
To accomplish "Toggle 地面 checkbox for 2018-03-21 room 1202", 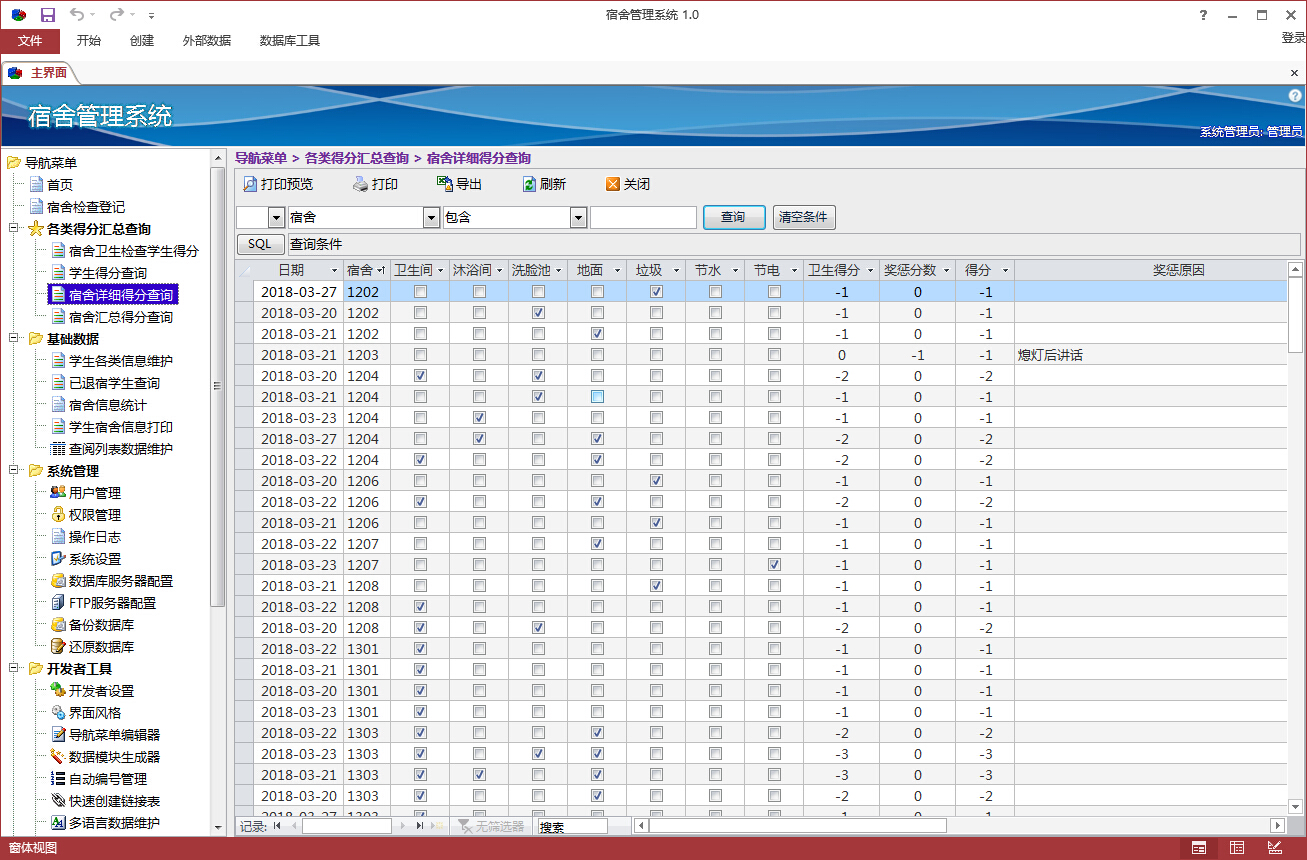I will pos(597,334).
